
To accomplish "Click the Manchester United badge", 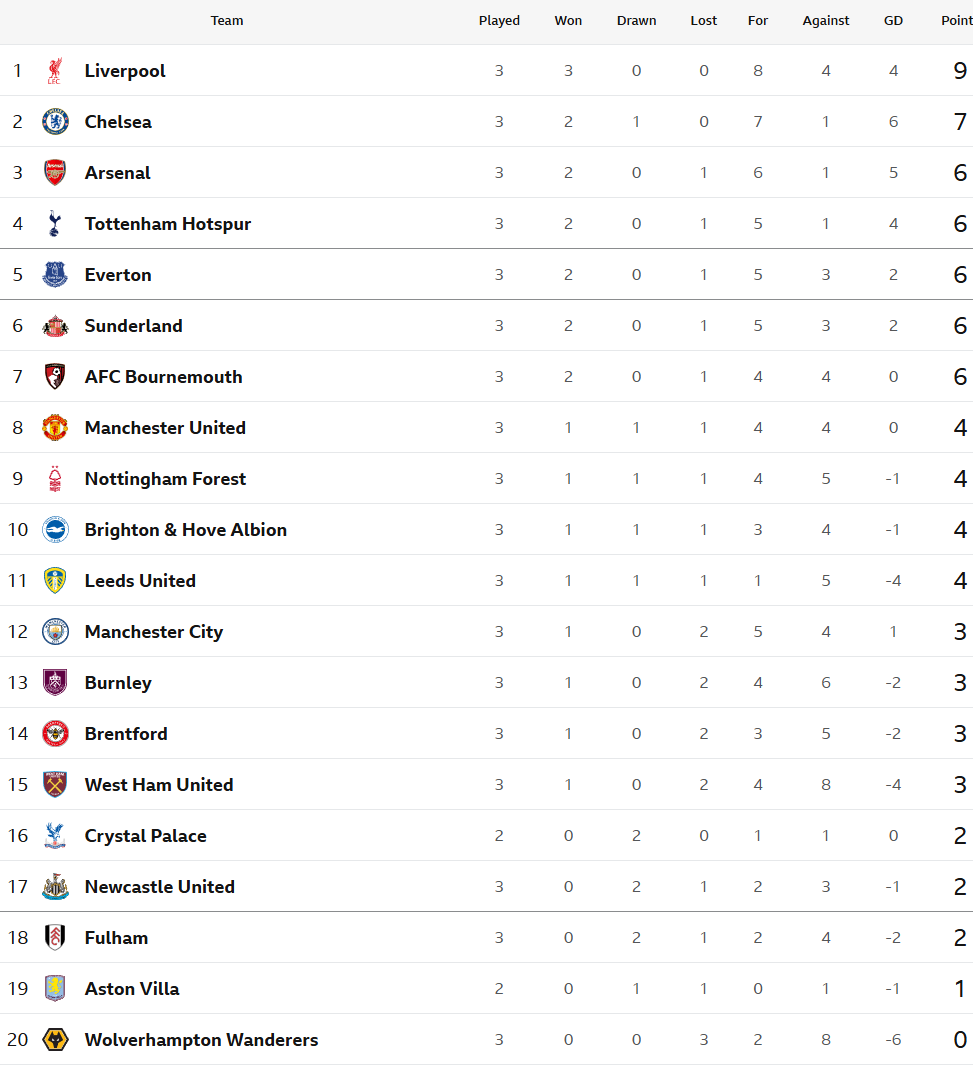I will click(55, 428).
